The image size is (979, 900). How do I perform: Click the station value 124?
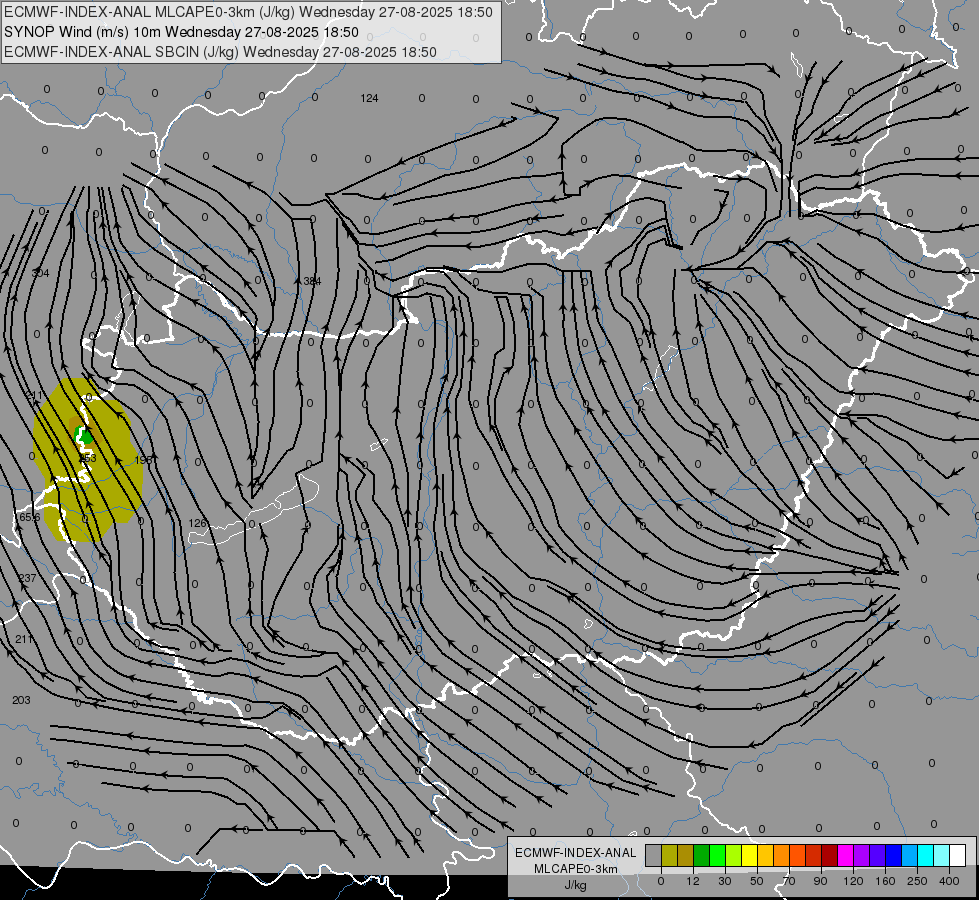[x=369, y=98]
